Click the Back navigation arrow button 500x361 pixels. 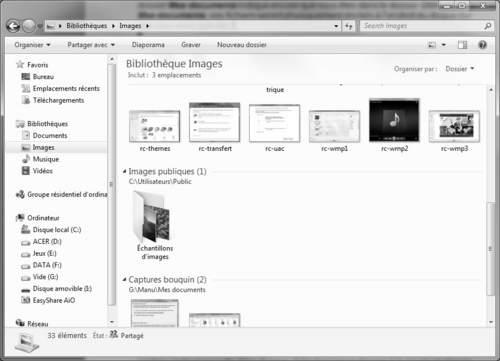[x=13, y=26]
